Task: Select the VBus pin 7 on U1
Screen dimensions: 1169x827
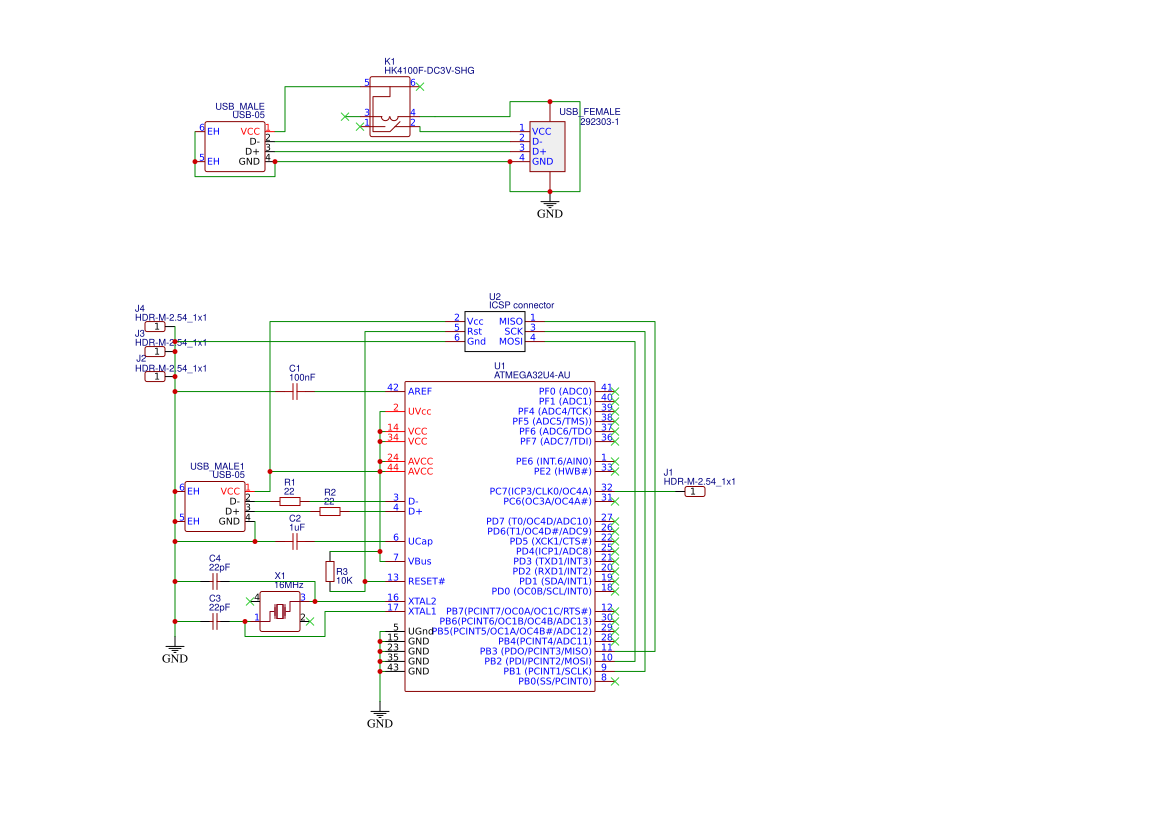Action: tap(420, 561)
